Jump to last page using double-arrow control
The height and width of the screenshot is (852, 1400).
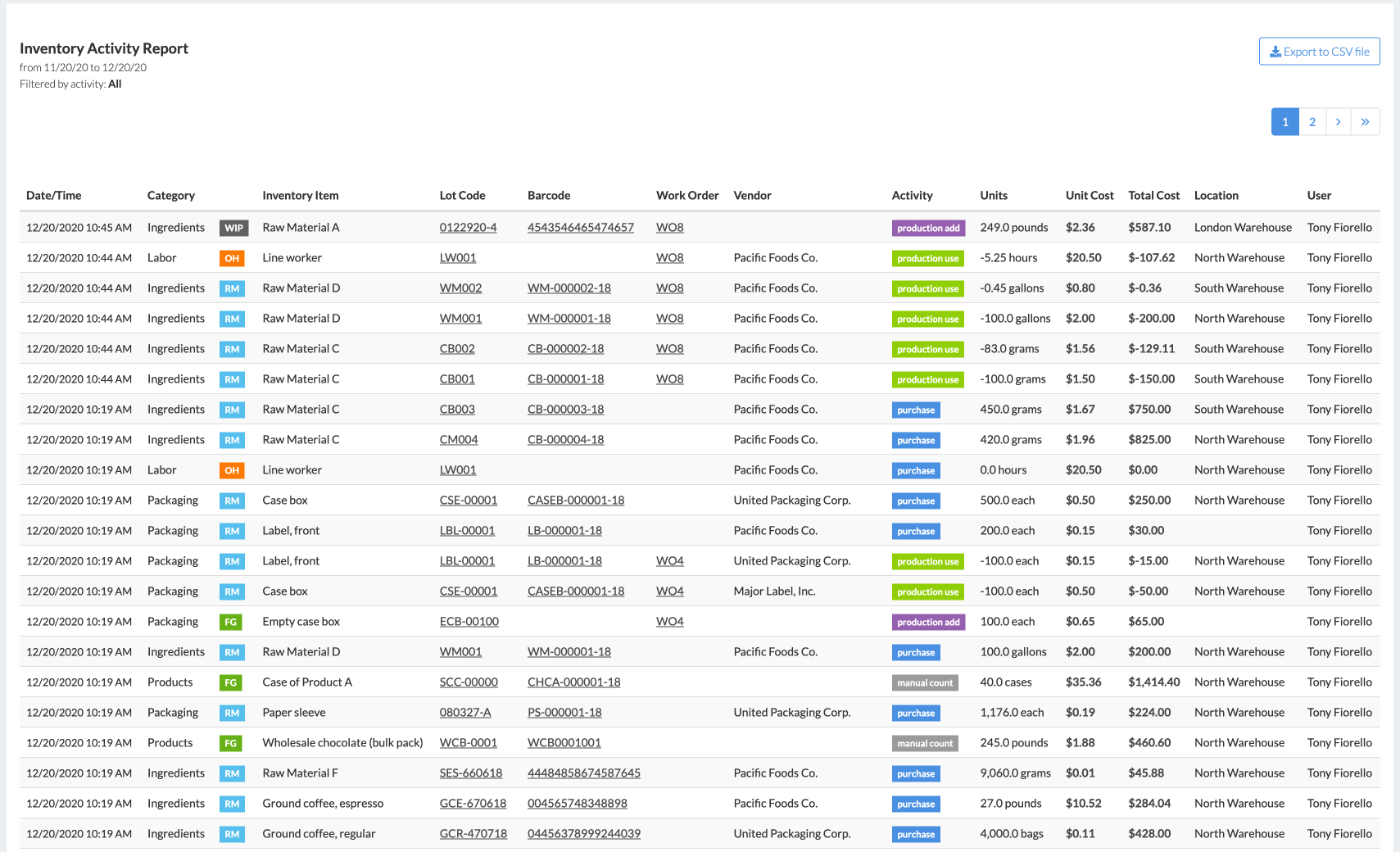point(1366,121)
